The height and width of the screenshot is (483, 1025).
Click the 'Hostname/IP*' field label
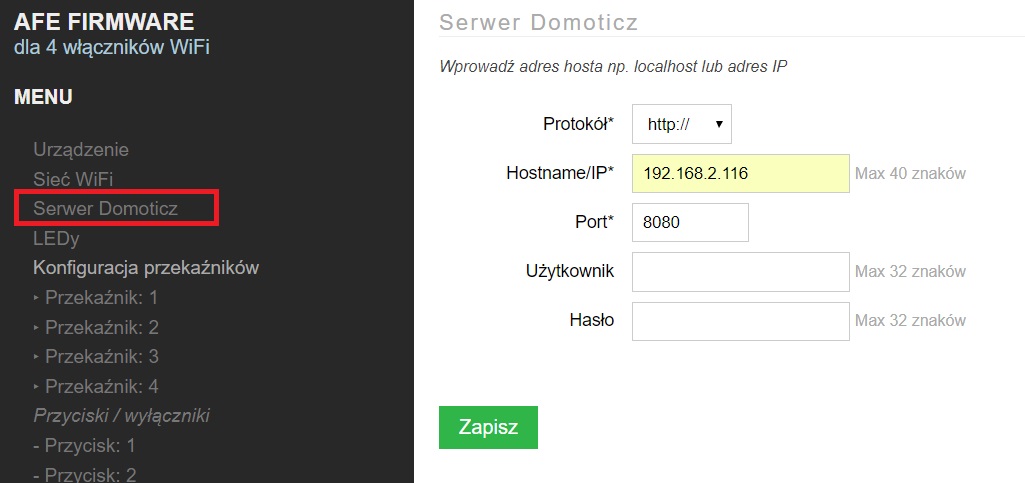click(560, 173)
